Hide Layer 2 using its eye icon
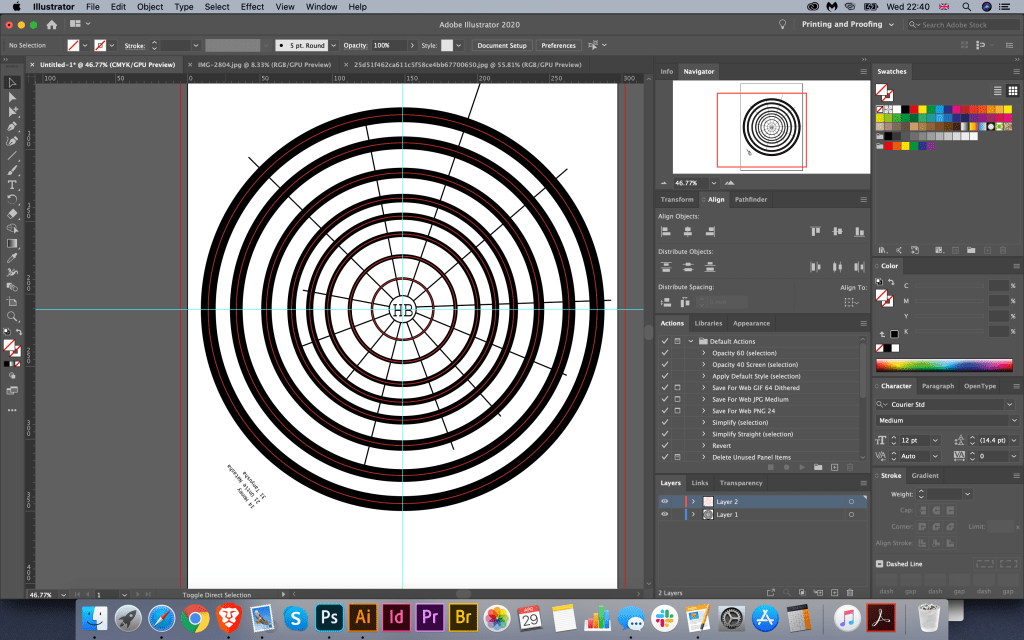The width and height of the screenshot is (1024, 640). (664, 501)
